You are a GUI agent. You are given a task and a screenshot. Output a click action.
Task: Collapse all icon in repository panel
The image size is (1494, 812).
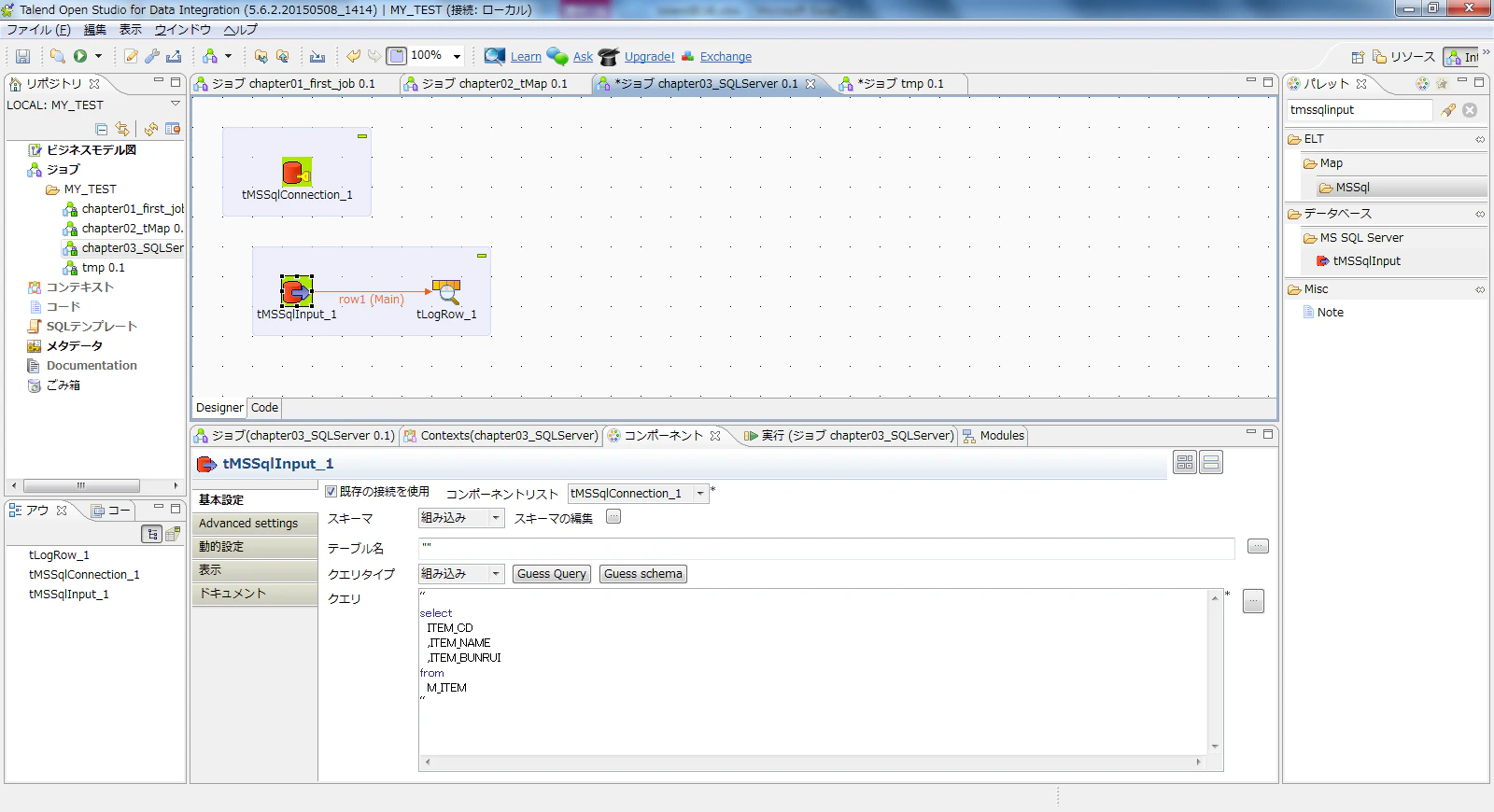[x=101, y=129]
